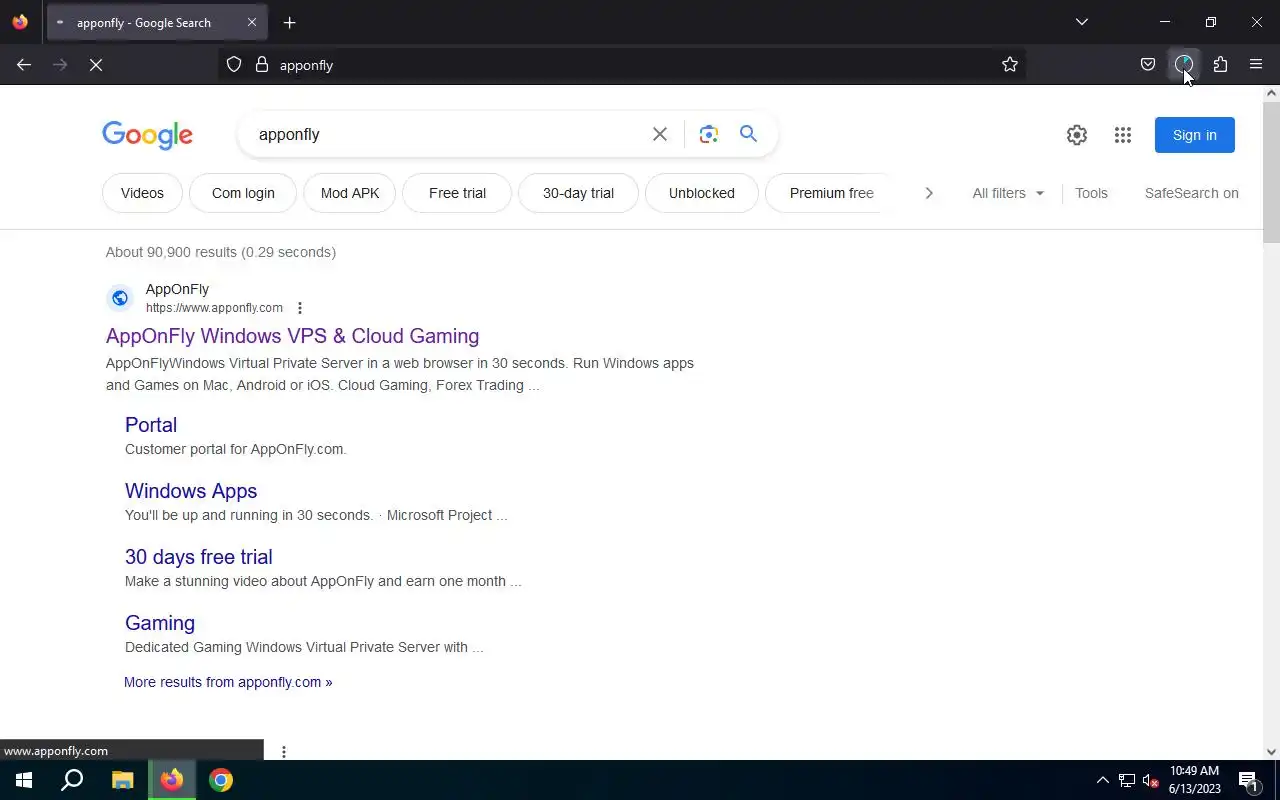The image size is (1280, 800).
Task: Open the Portal sitelink
Action: [151, 425]
